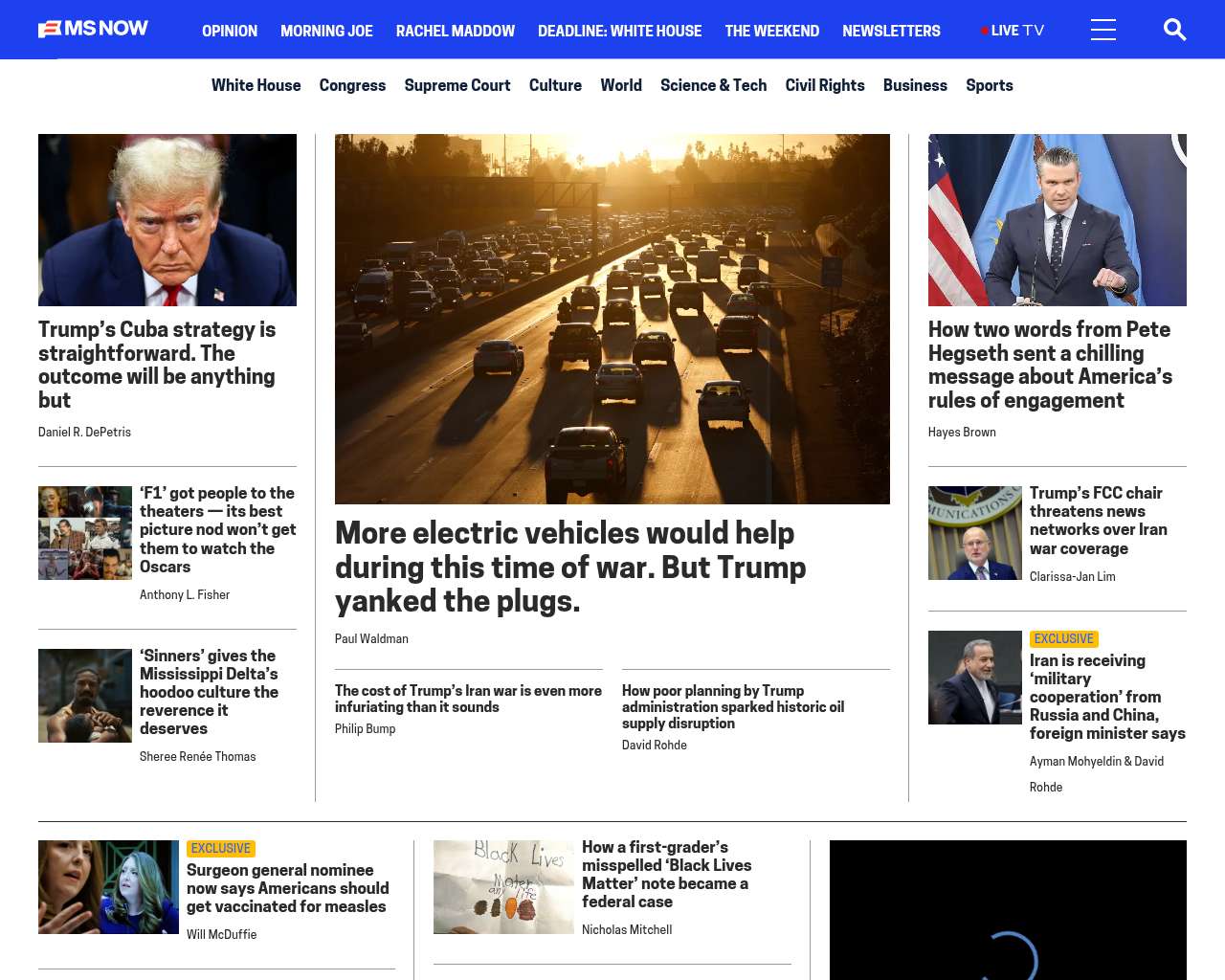Open Rachel Maddow show page
Image resolution: width=1225 pixels, height=980 pixels.
pyautogui.click(x=456, y=31)
